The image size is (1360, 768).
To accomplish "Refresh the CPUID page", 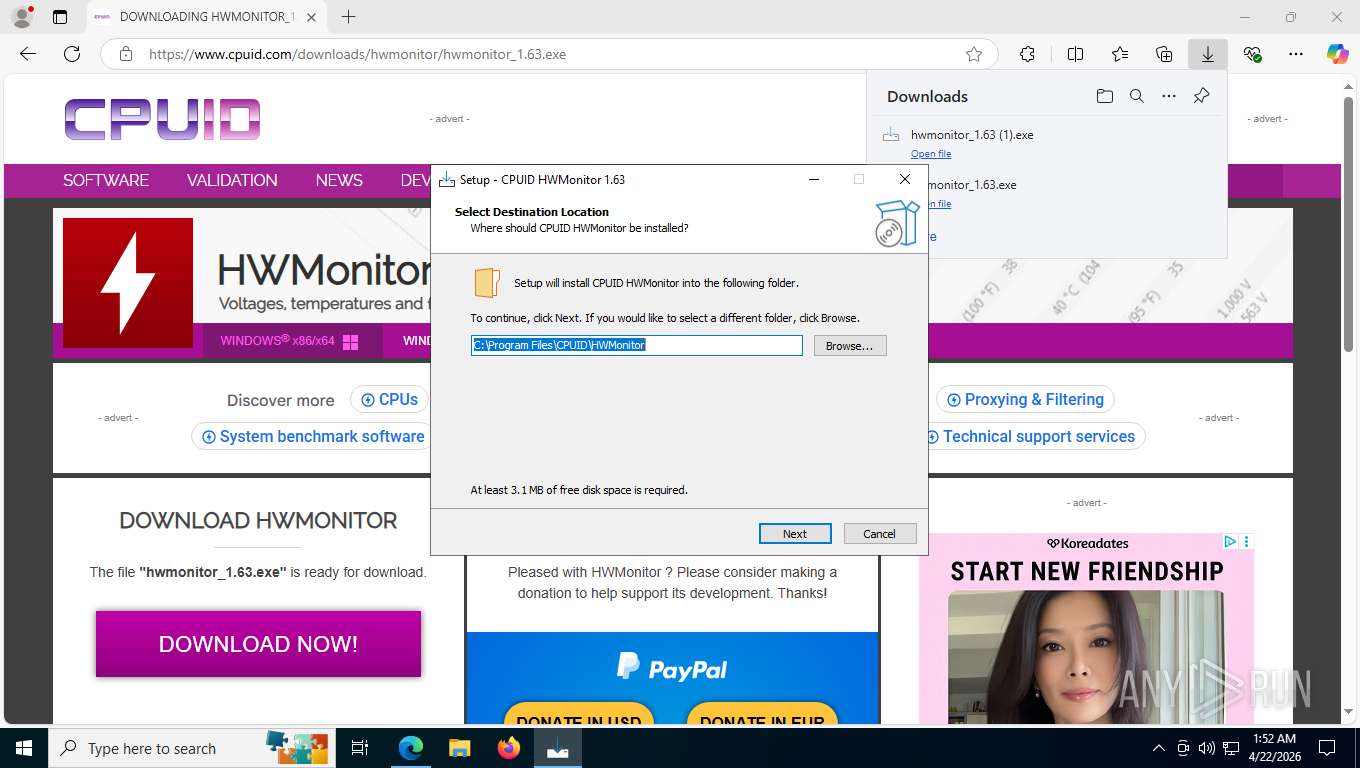I will (x=72, y=54).
